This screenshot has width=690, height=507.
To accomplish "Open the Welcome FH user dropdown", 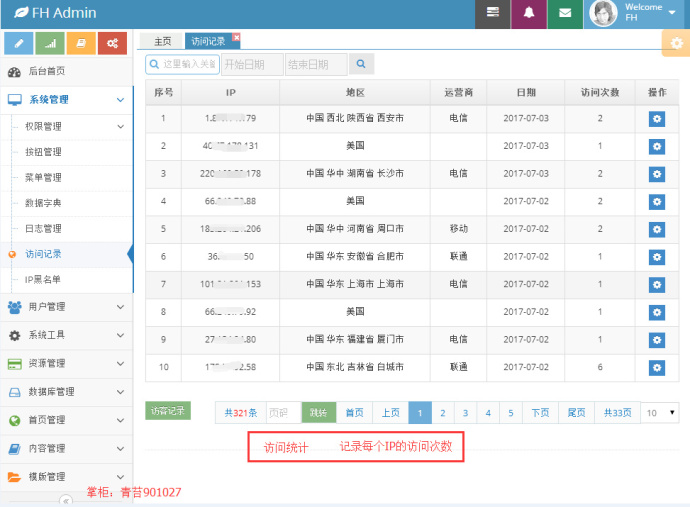I will [x=637, y=13].
